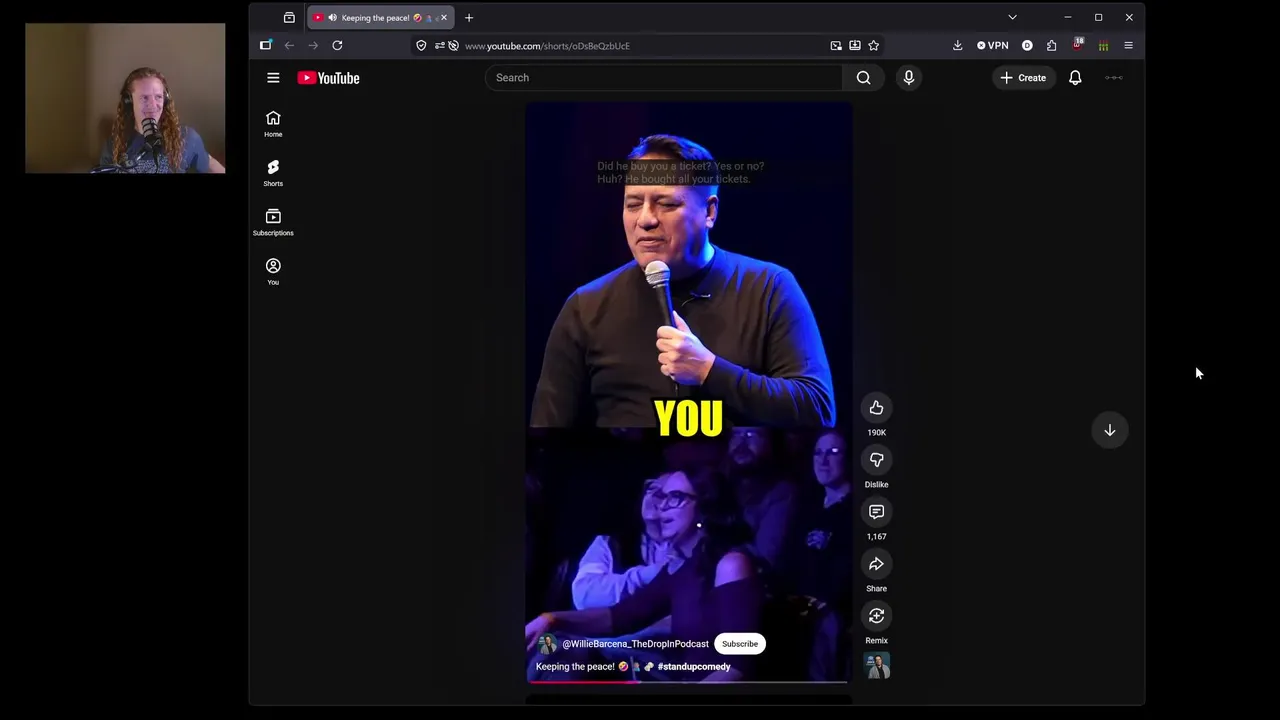Click the round D extension icon
The image size is (1280, 720).
click(1027, 45)
